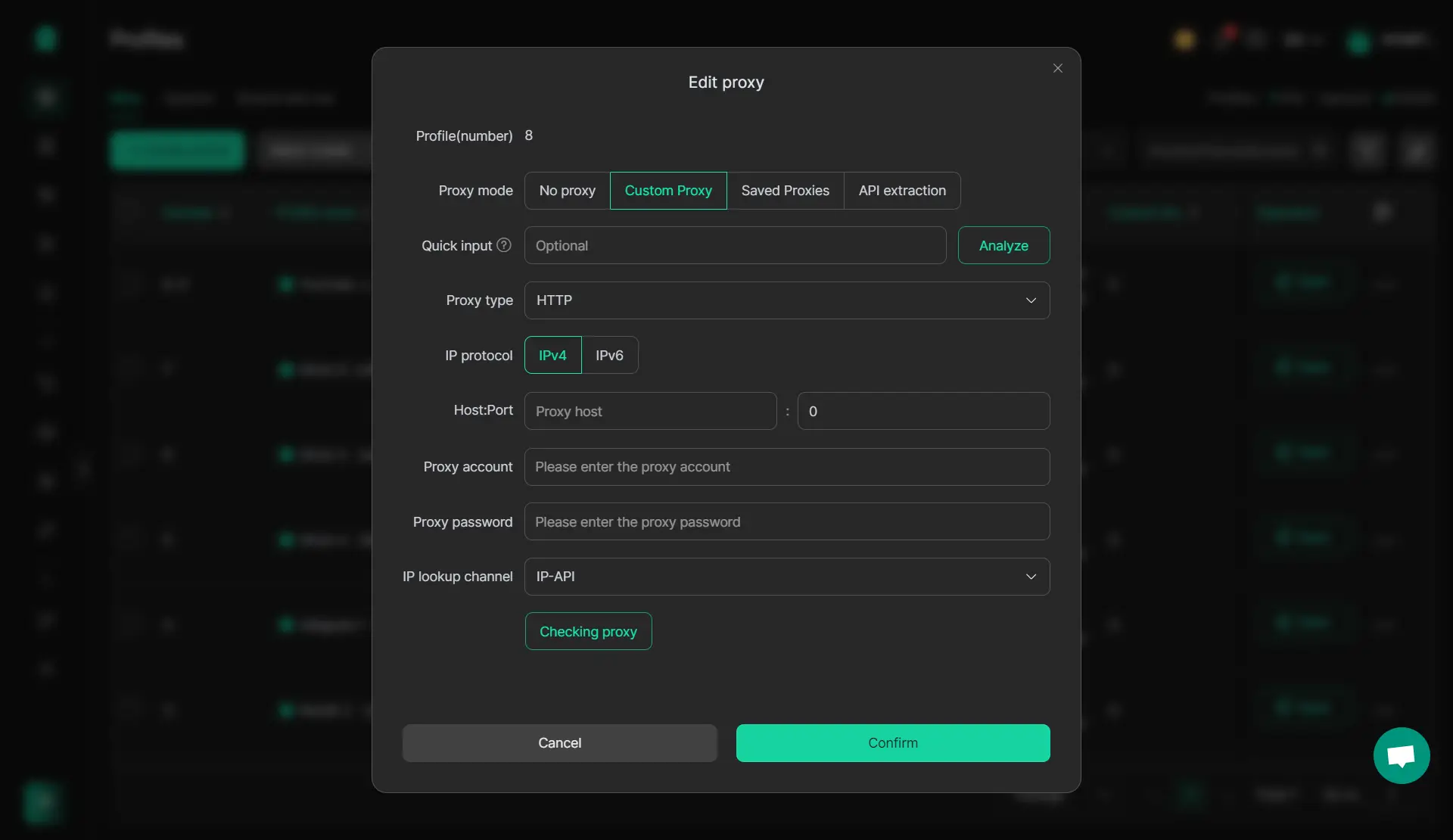1453x840 pixels.
Task: Select No proxy mode
Action: 567,191
